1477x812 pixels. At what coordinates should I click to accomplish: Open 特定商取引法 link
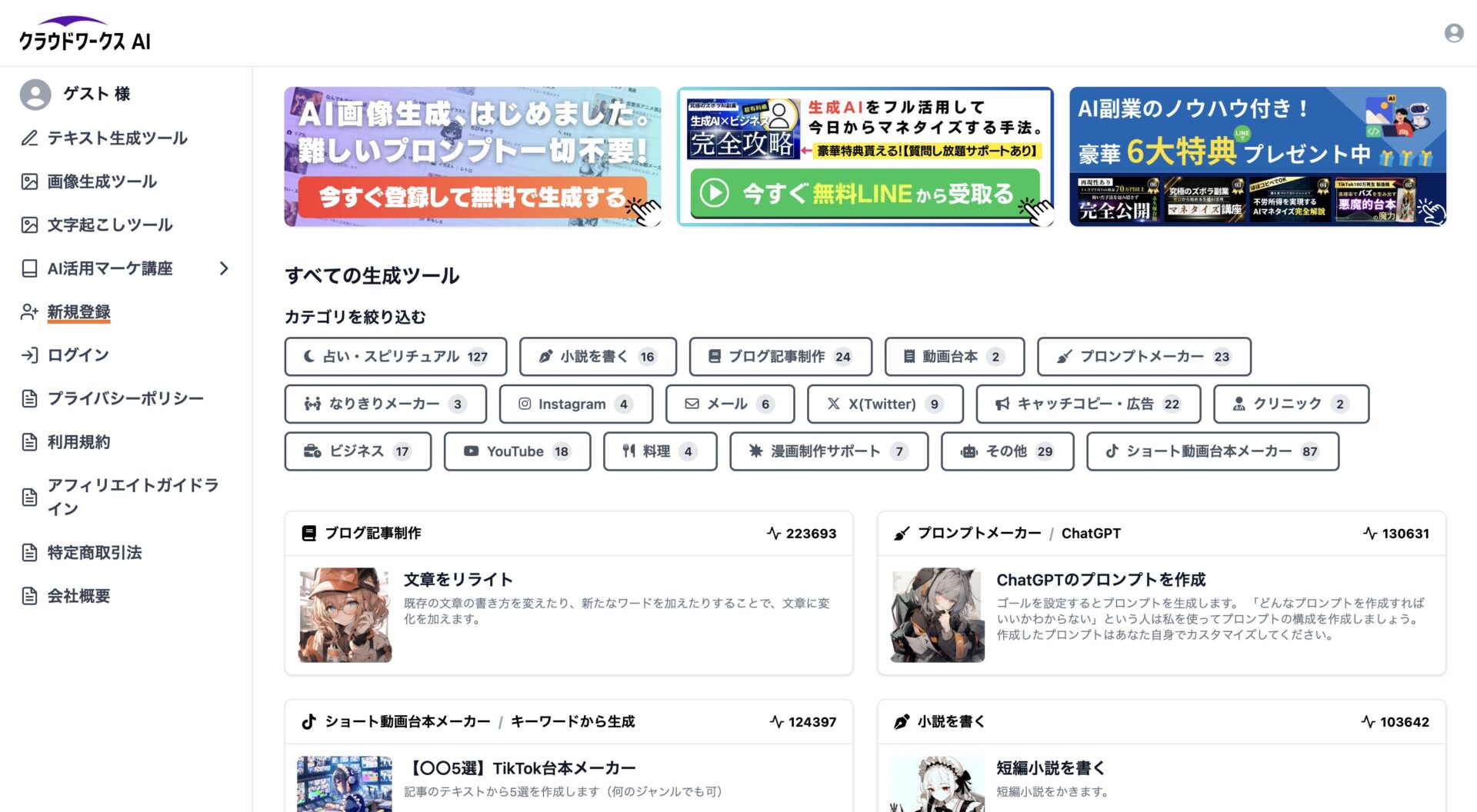pos(95,552)
